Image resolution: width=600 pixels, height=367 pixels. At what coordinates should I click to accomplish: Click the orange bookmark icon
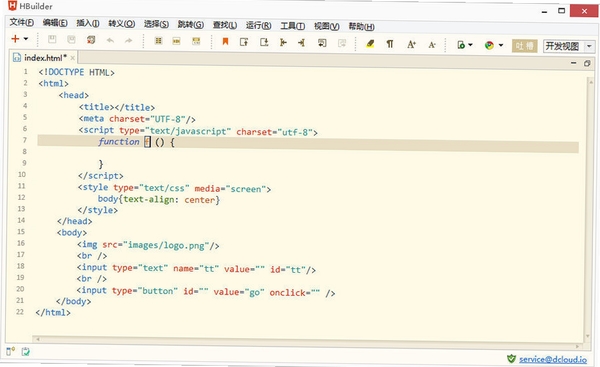tap(225, 41)
